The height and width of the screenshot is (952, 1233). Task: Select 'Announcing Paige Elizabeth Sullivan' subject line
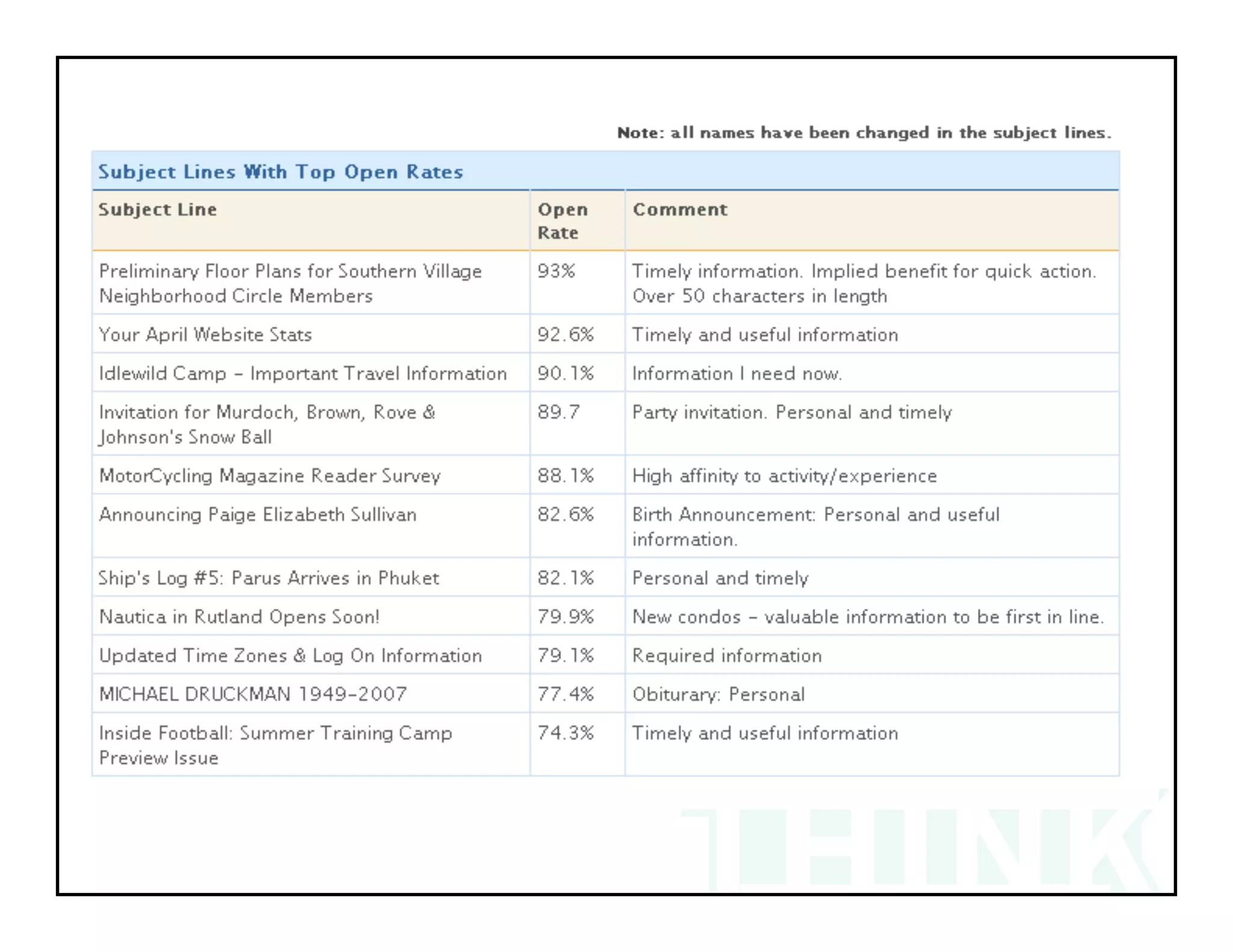tap(258, 515)
